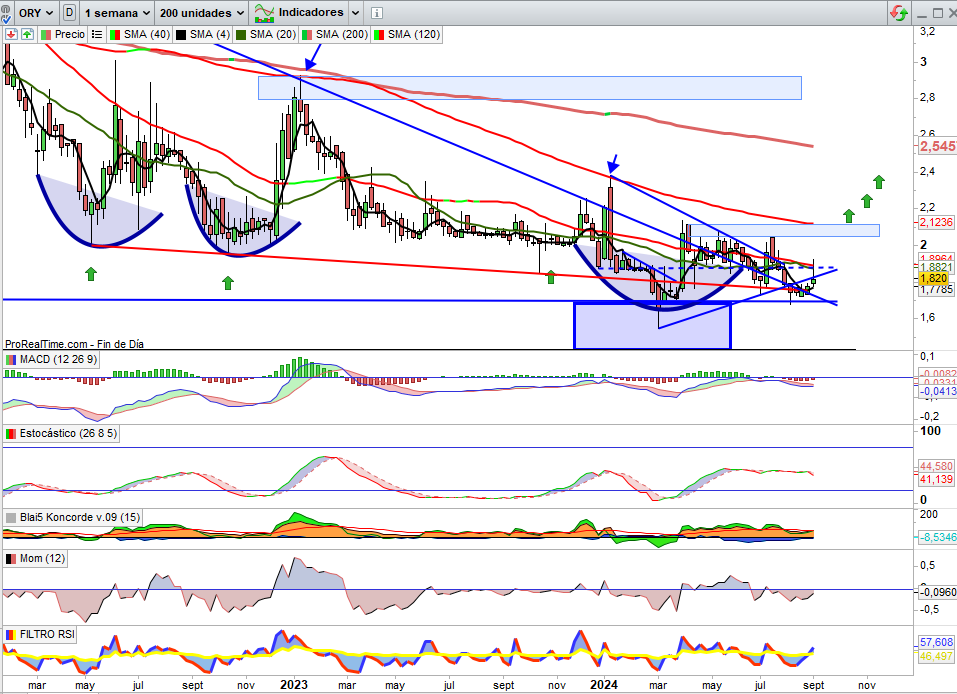This screenshot has height=694, width=957.
Task: Open Blai5 Koncorde v.09 (15) settings
Action: point(80,517)
